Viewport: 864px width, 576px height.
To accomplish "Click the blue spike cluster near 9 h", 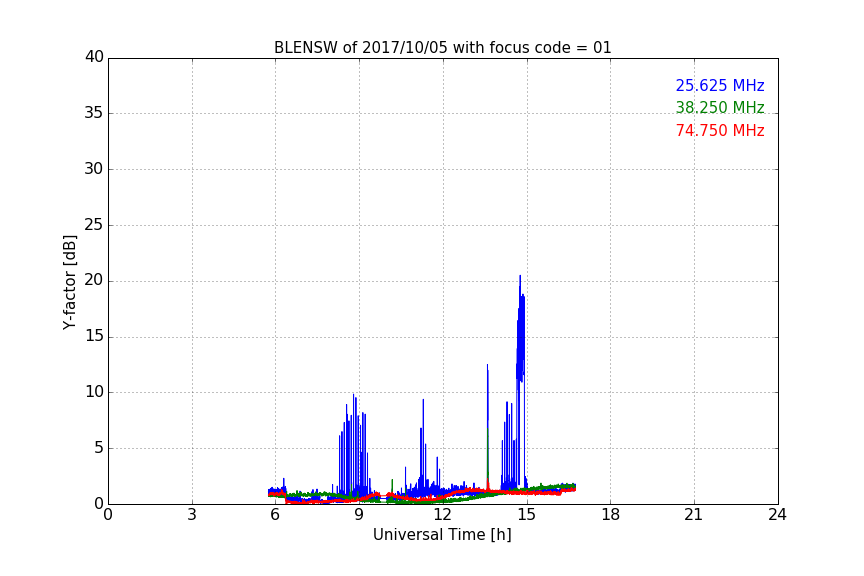I will (x=353, y=446).
